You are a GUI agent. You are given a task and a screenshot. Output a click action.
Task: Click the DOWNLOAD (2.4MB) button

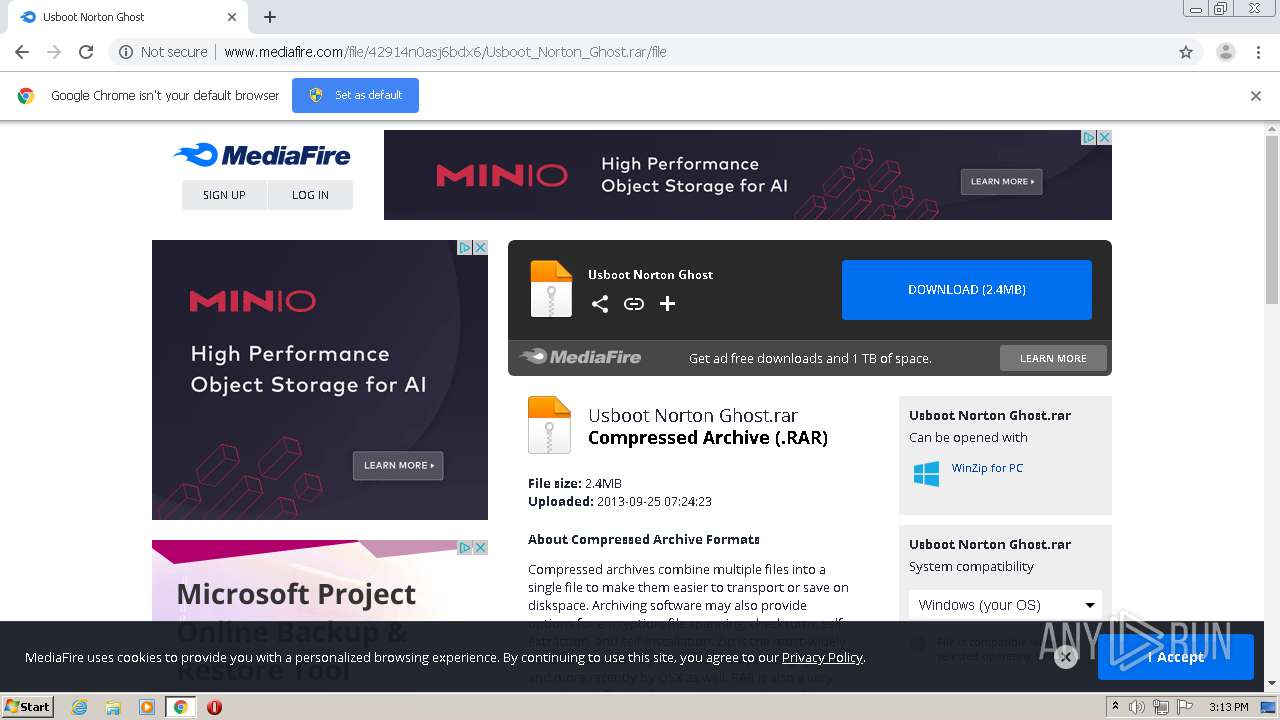click(967, 290)
